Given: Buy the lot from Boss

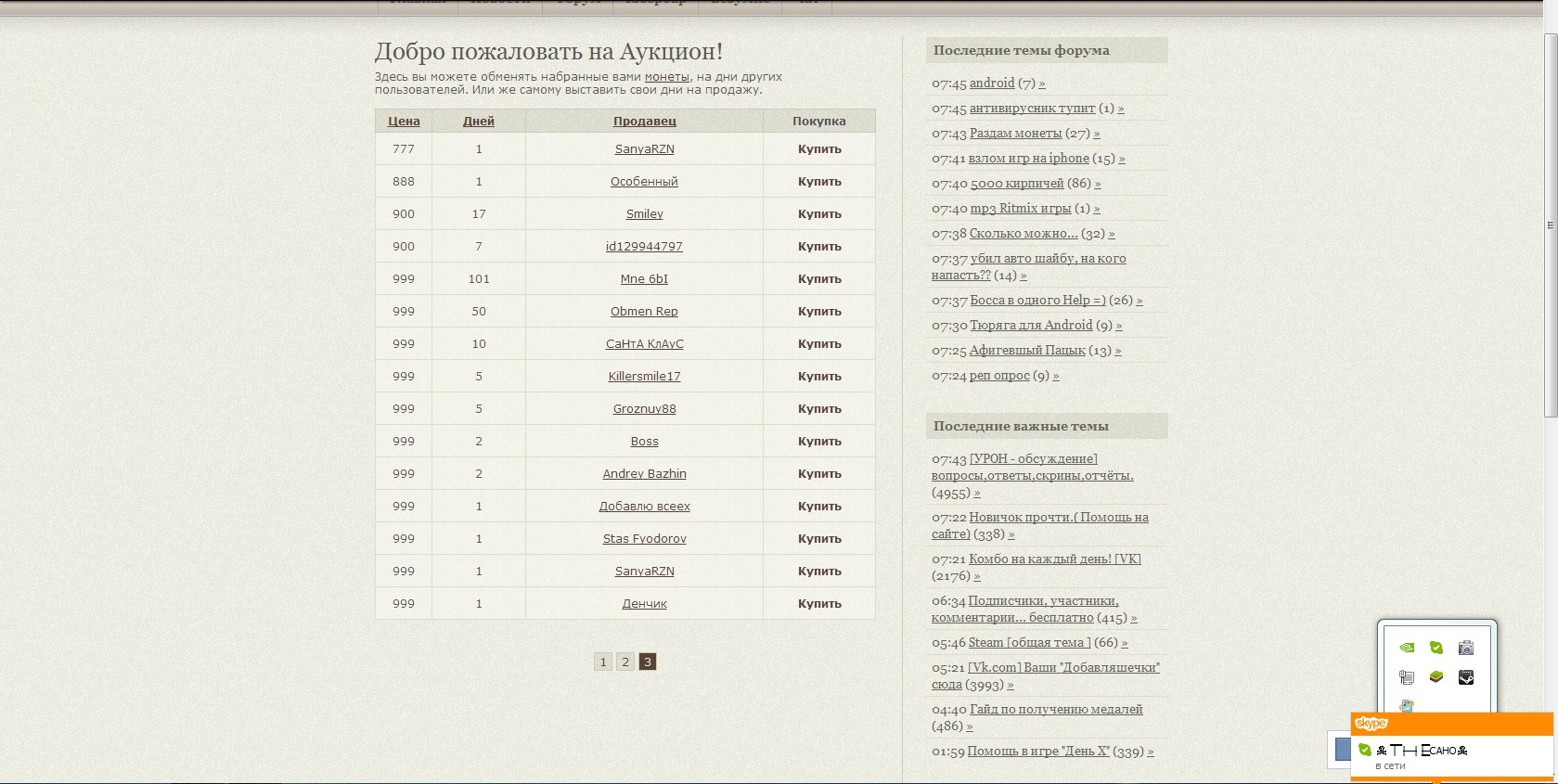Looking at the screenshot, I should coord(819,441).
